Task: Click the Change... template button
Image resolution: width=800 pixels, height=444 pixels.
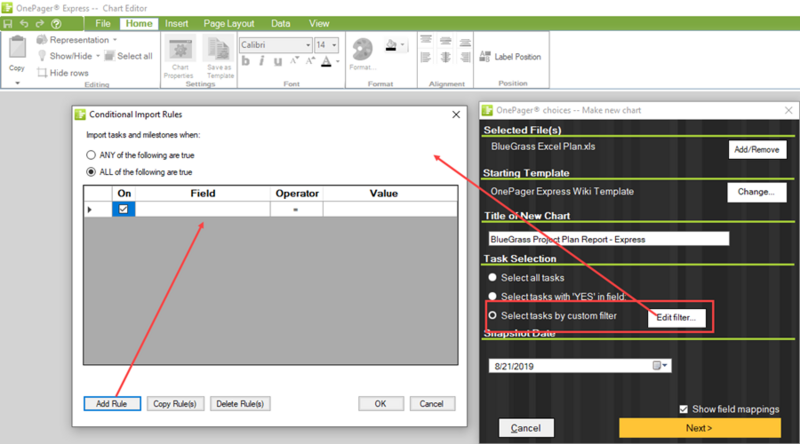Action: tap(756, 192)
